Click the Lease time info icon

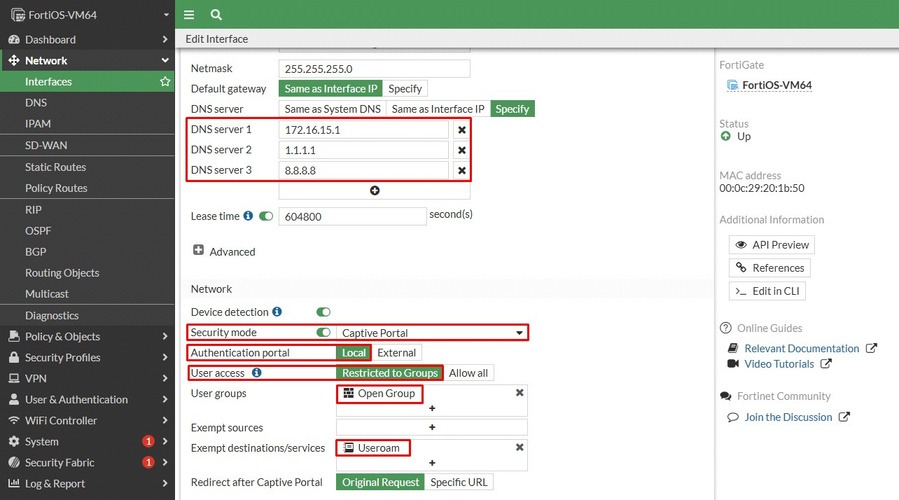[x=248, y=216]
